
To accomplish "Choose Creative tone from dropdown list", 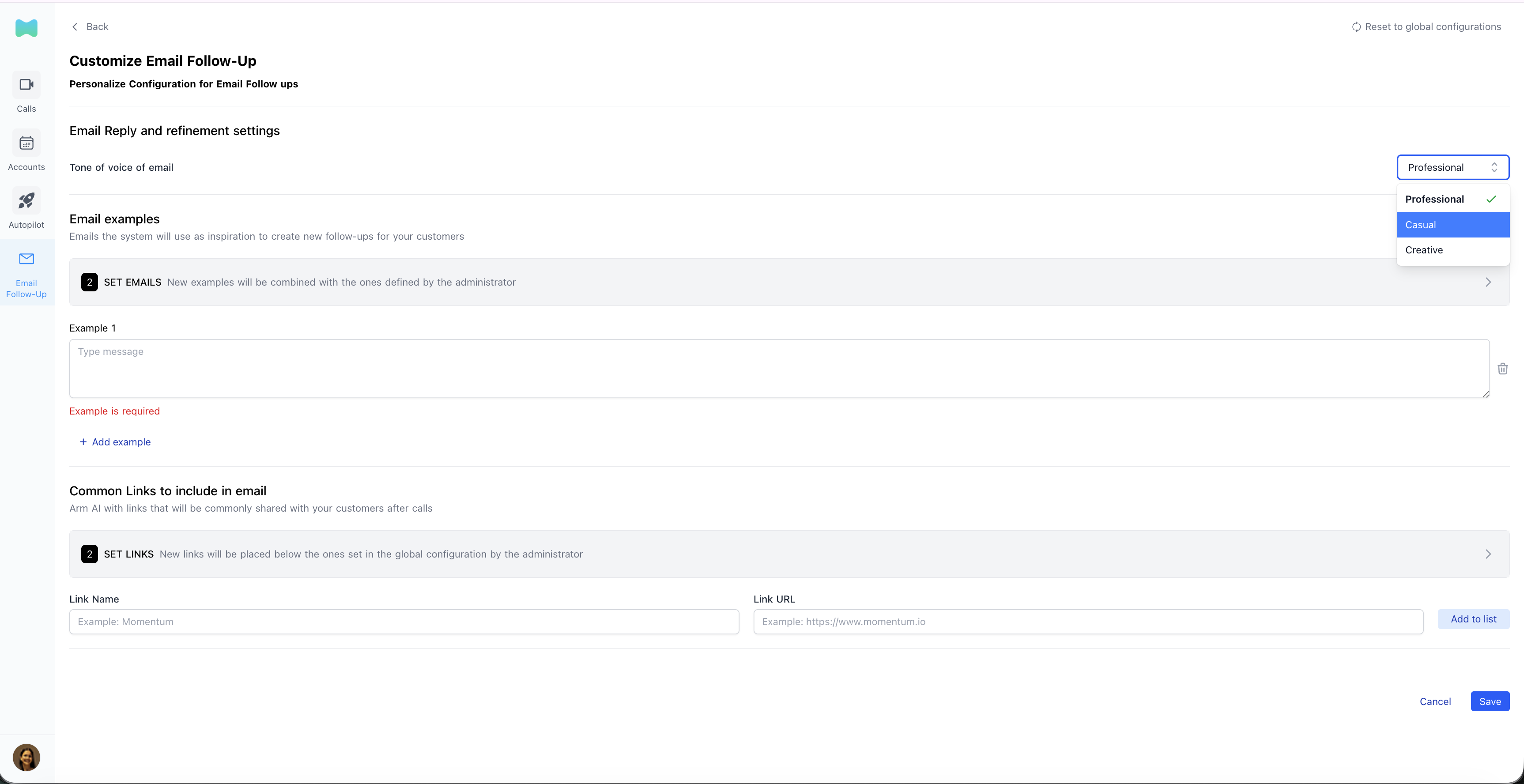I will click(1452, 250).
